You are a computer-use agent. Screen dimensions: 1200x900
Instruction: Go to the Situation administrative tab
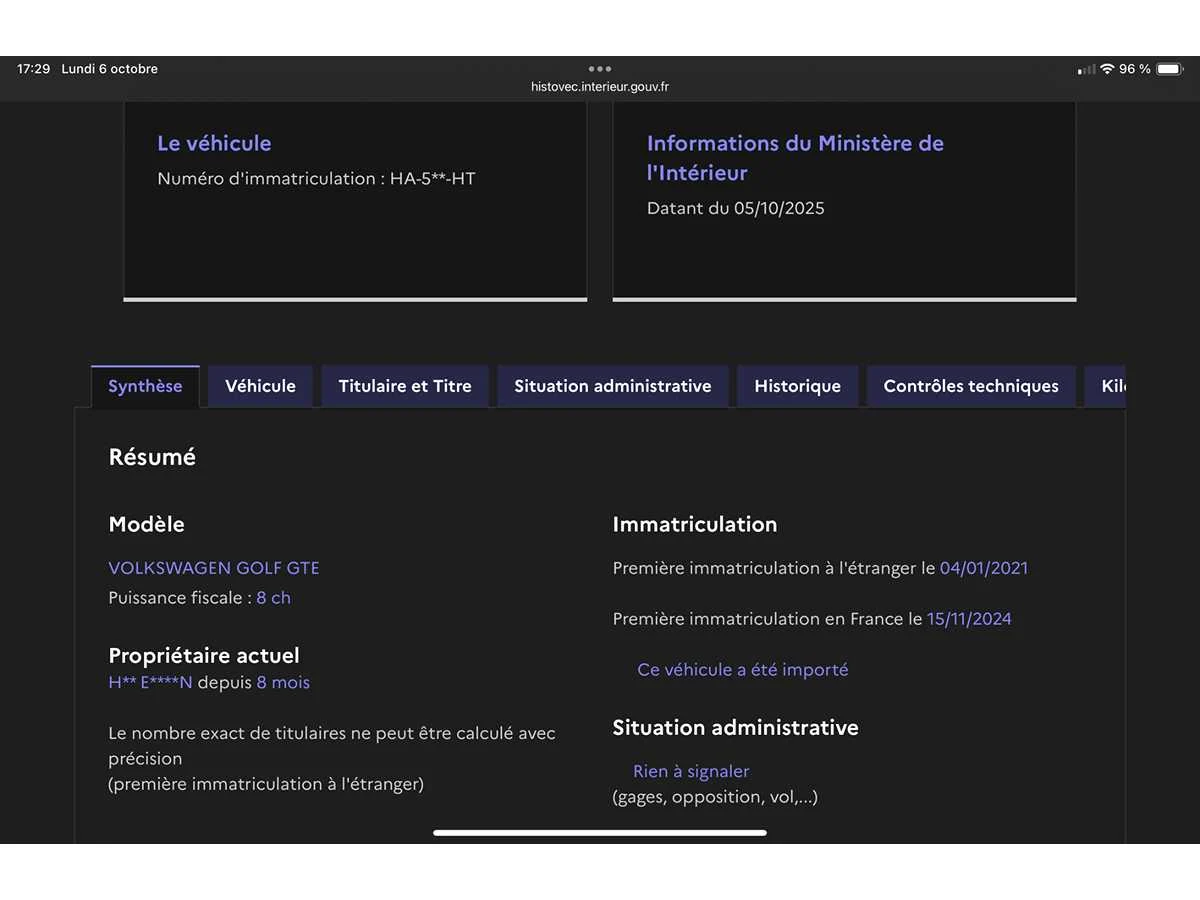pos(613,386)
